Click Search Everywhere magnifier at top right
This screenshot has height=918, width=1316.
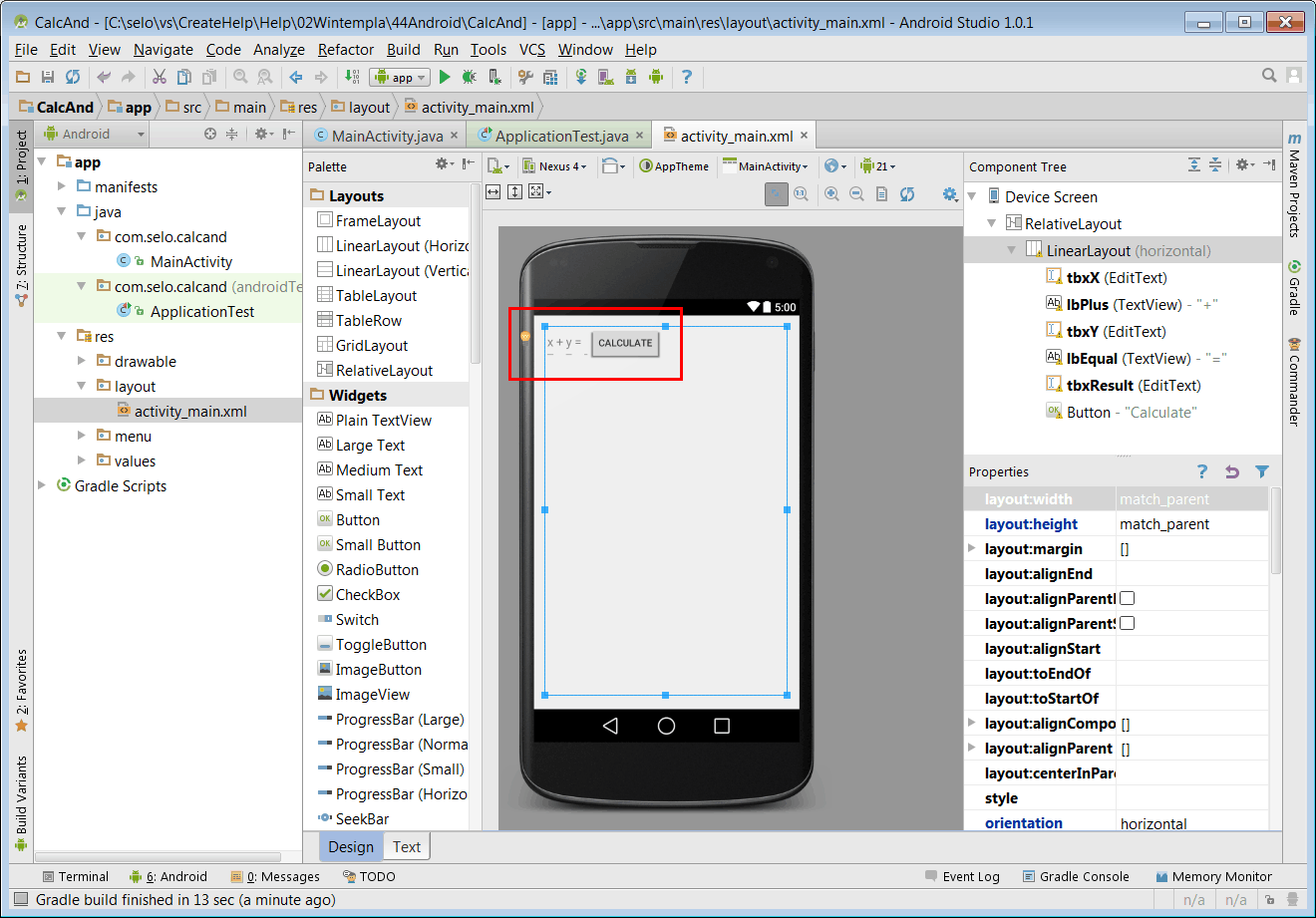pyautogui.click(x=1269, y=75)
